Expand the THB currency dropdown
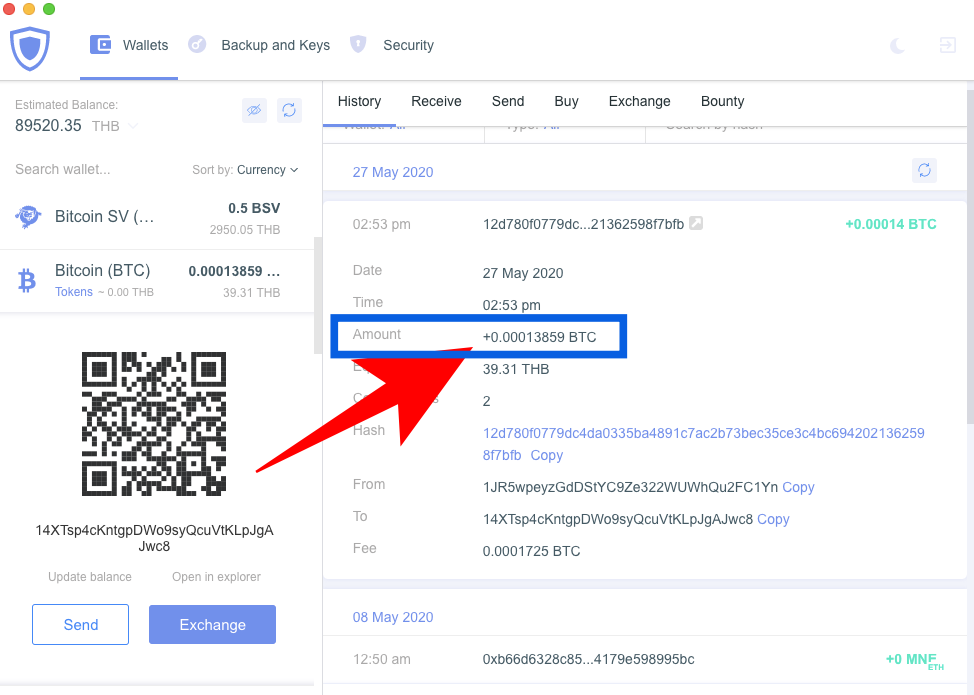This screenshot has width=974, height=695. point(114,126)
